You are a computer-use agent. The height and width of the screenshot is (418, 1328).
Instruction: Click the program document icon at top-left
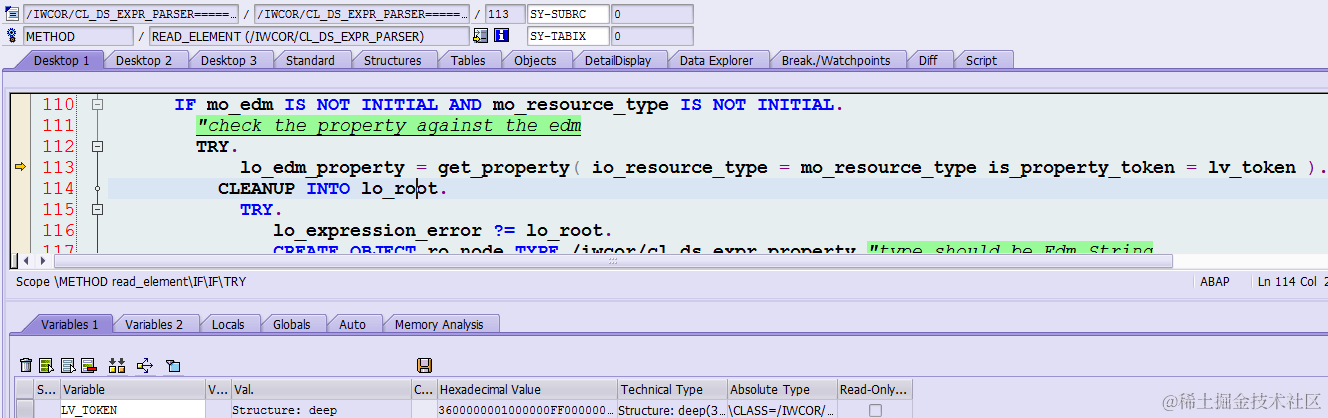pos(12,14)
